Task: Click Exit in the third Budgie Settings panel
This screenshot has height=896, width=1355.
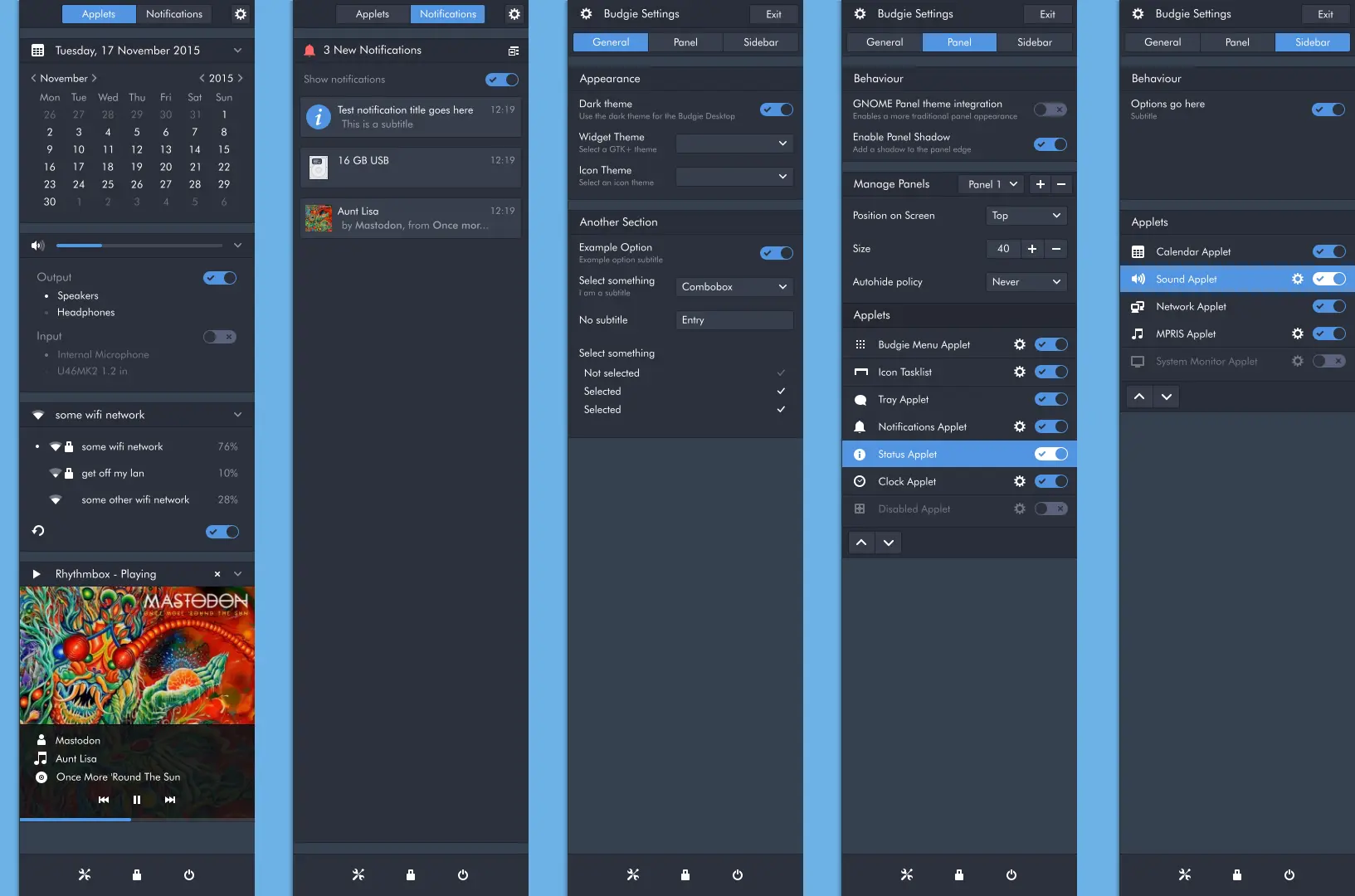Action: (x=773, y=14)
